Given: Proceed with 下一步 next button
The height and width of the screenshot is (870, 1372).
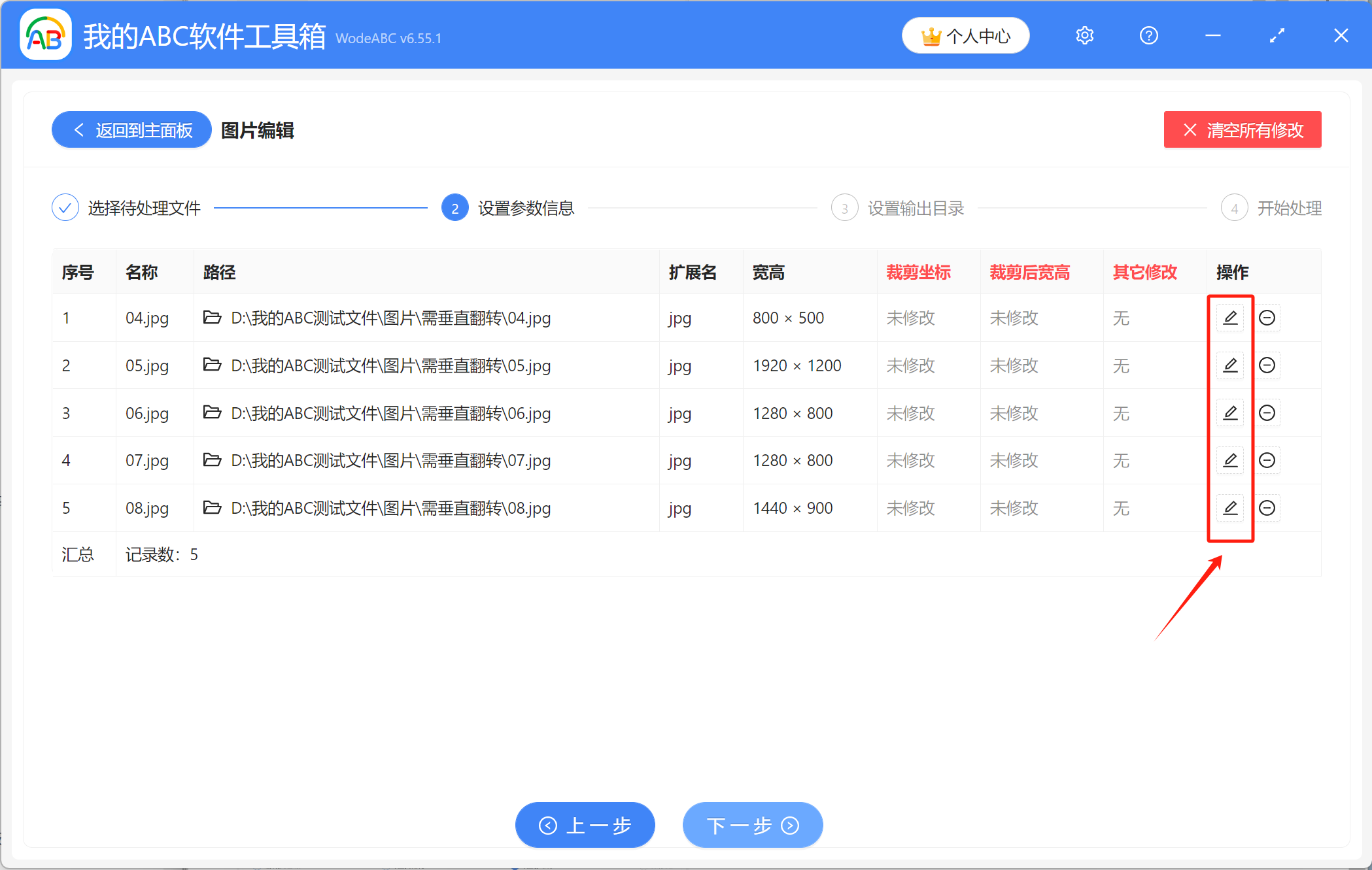Looking at the screenshot, I should click(753, 825).
